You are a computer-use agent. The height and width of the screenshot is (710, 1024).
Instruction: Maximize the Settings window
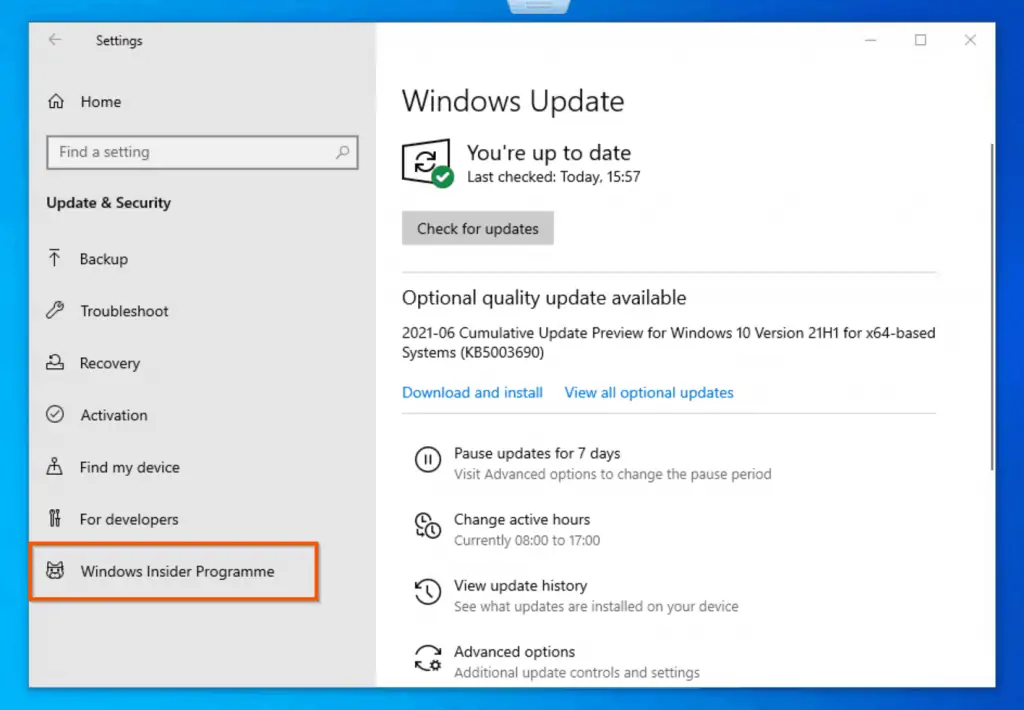[920, 40]
